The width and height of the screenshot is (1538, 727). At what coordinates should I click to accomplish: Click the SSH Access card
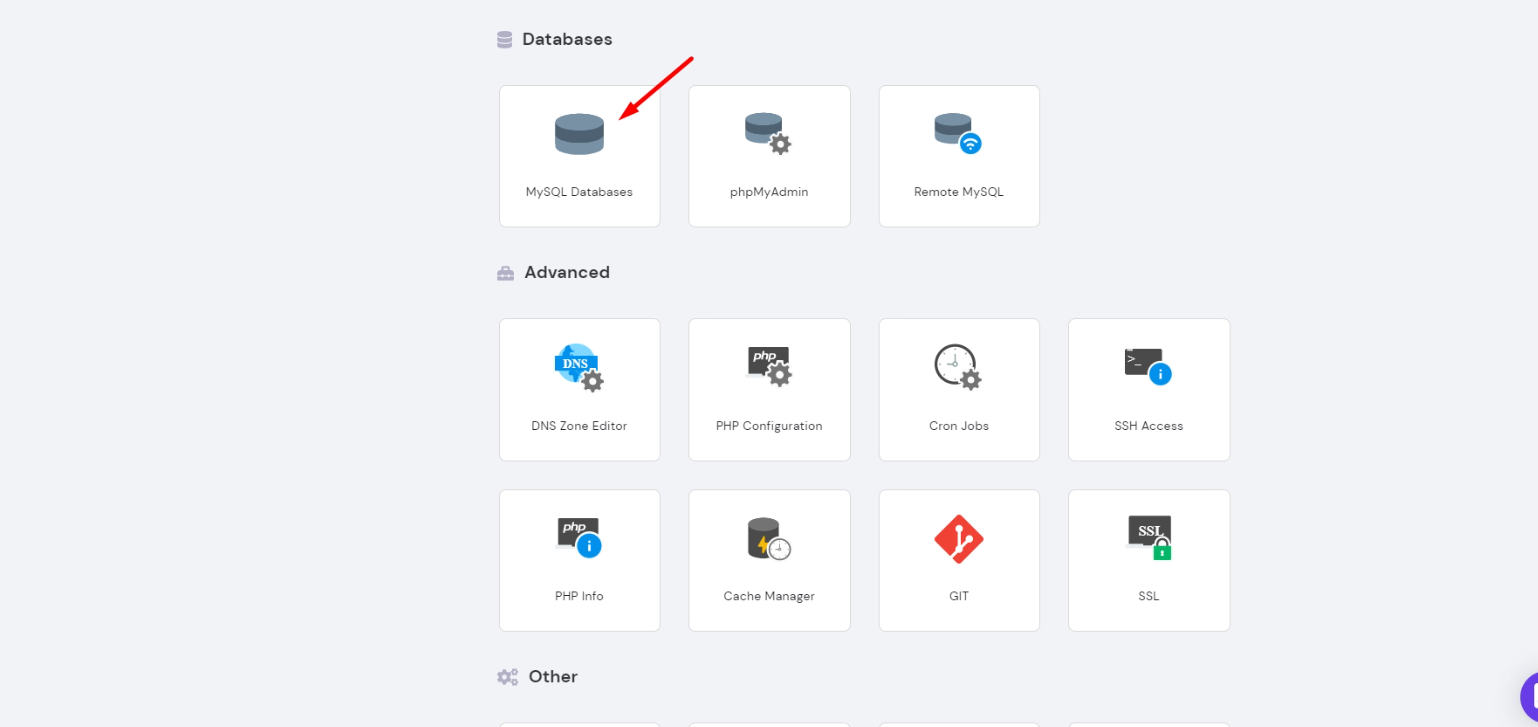pos(1149,390)
